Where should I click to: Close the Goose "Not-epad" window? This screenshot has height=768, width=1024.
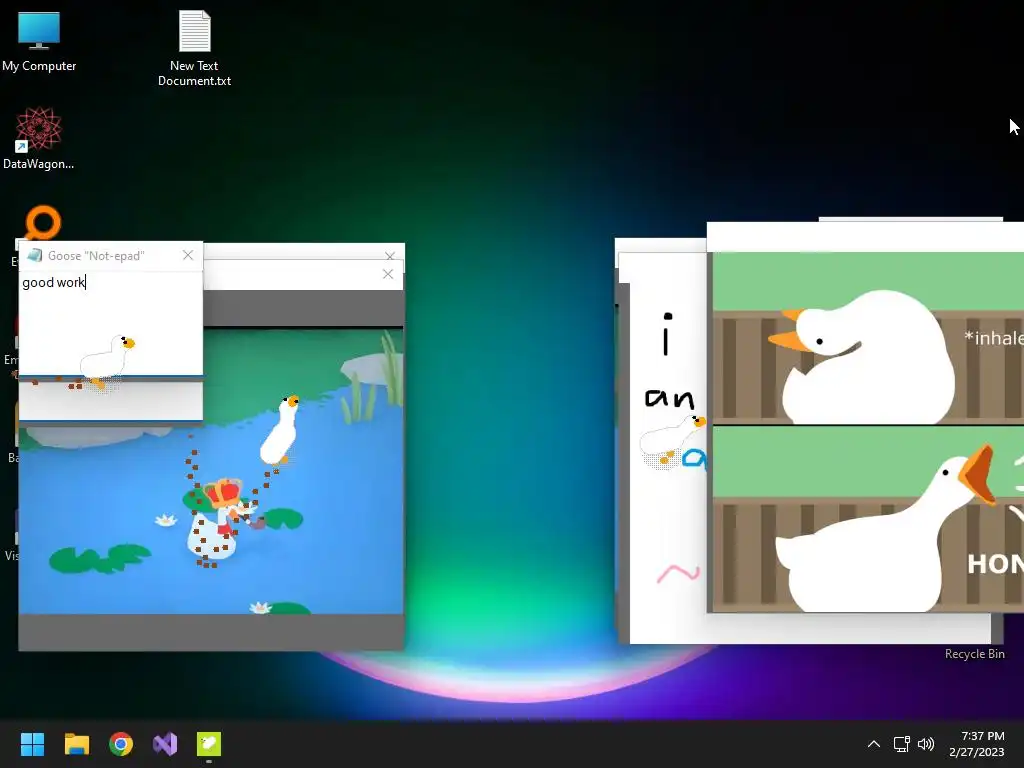click(188, 255)
